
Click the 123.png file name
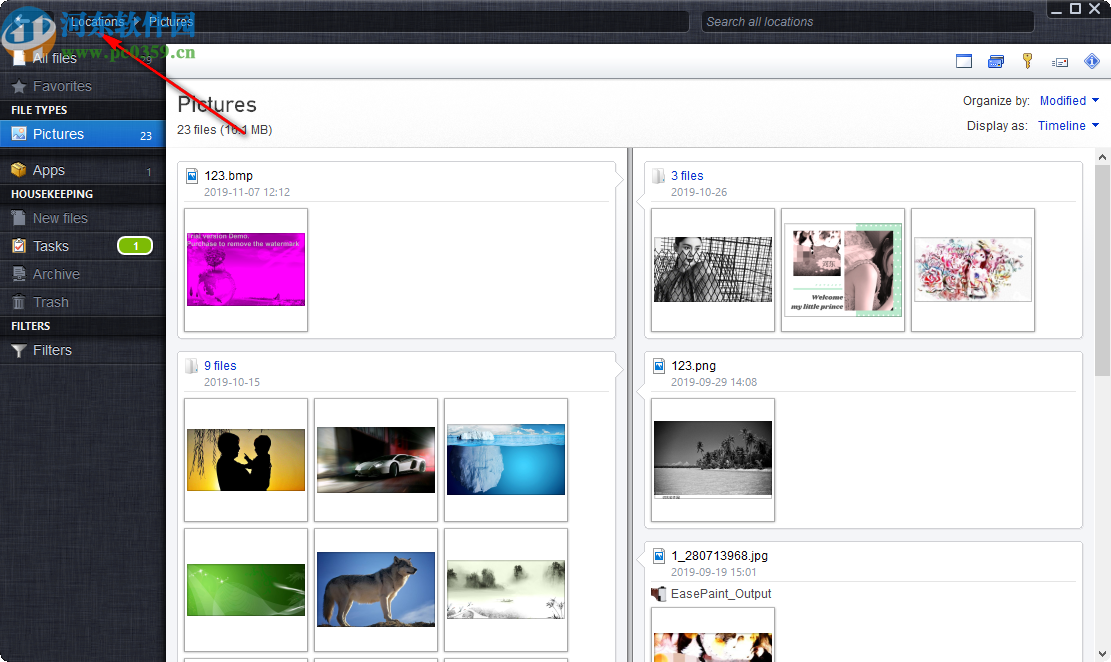694,366
